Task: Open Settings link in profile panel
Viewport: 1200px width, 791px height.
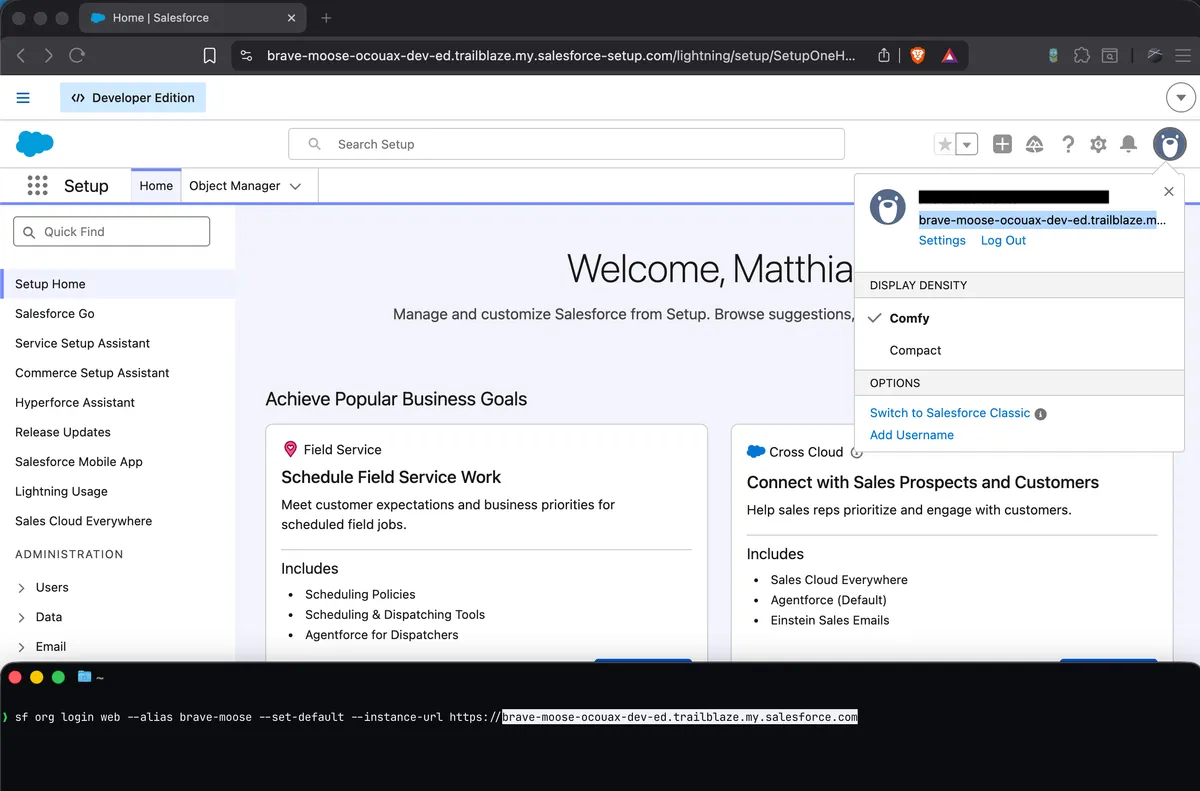Action: point(942,240)
